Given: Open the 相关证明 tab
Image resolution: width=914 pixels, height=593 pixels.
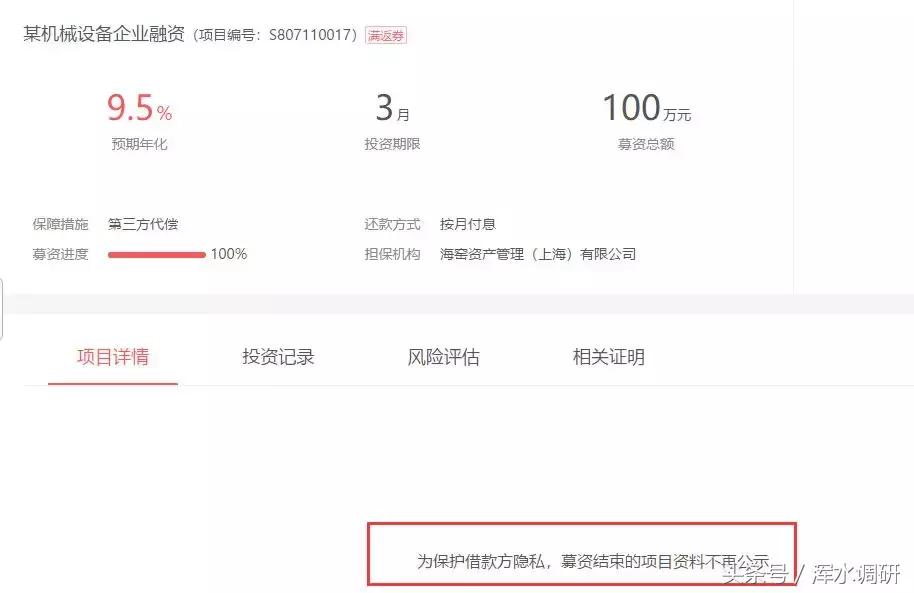Looking at the screenshot, I should pyautogui.click(x=609, y=357).
